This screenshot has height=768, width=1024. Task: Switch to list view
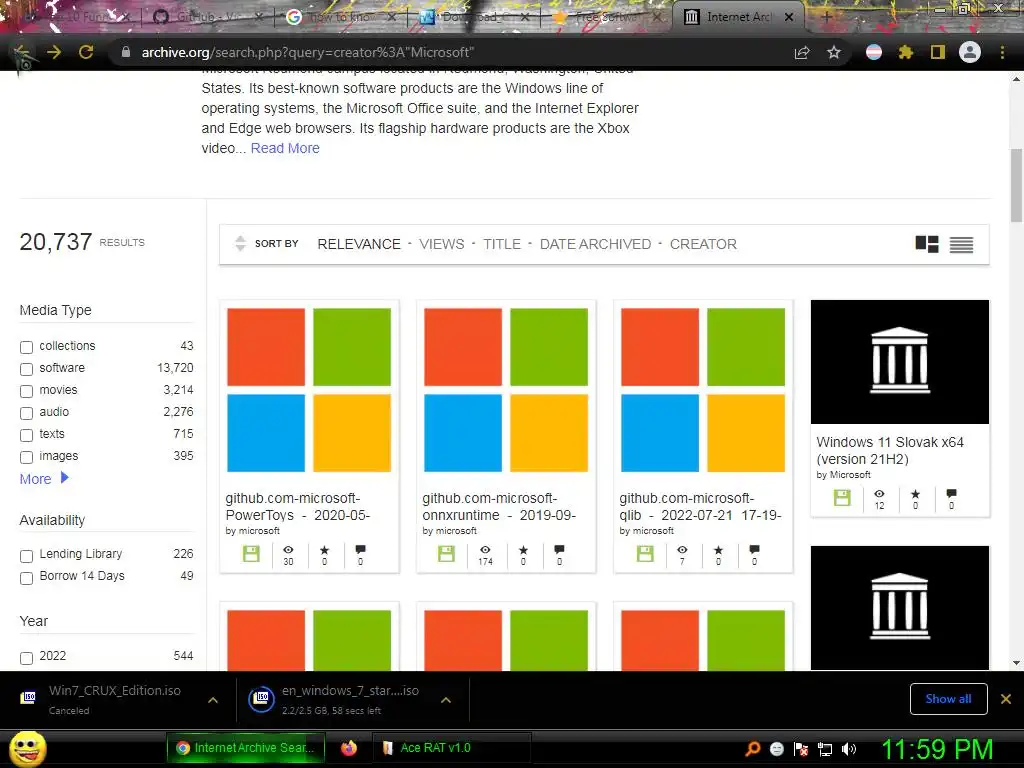coord(961,244)
